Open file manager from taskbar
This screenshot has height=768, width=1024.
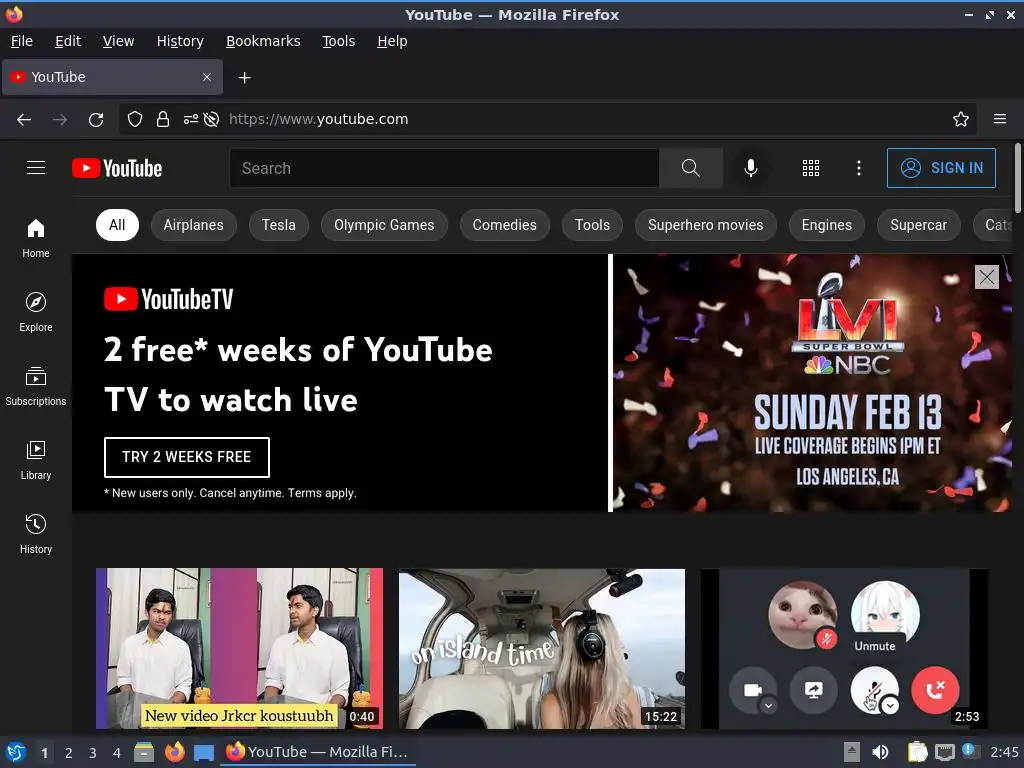[x=144, y=752]
